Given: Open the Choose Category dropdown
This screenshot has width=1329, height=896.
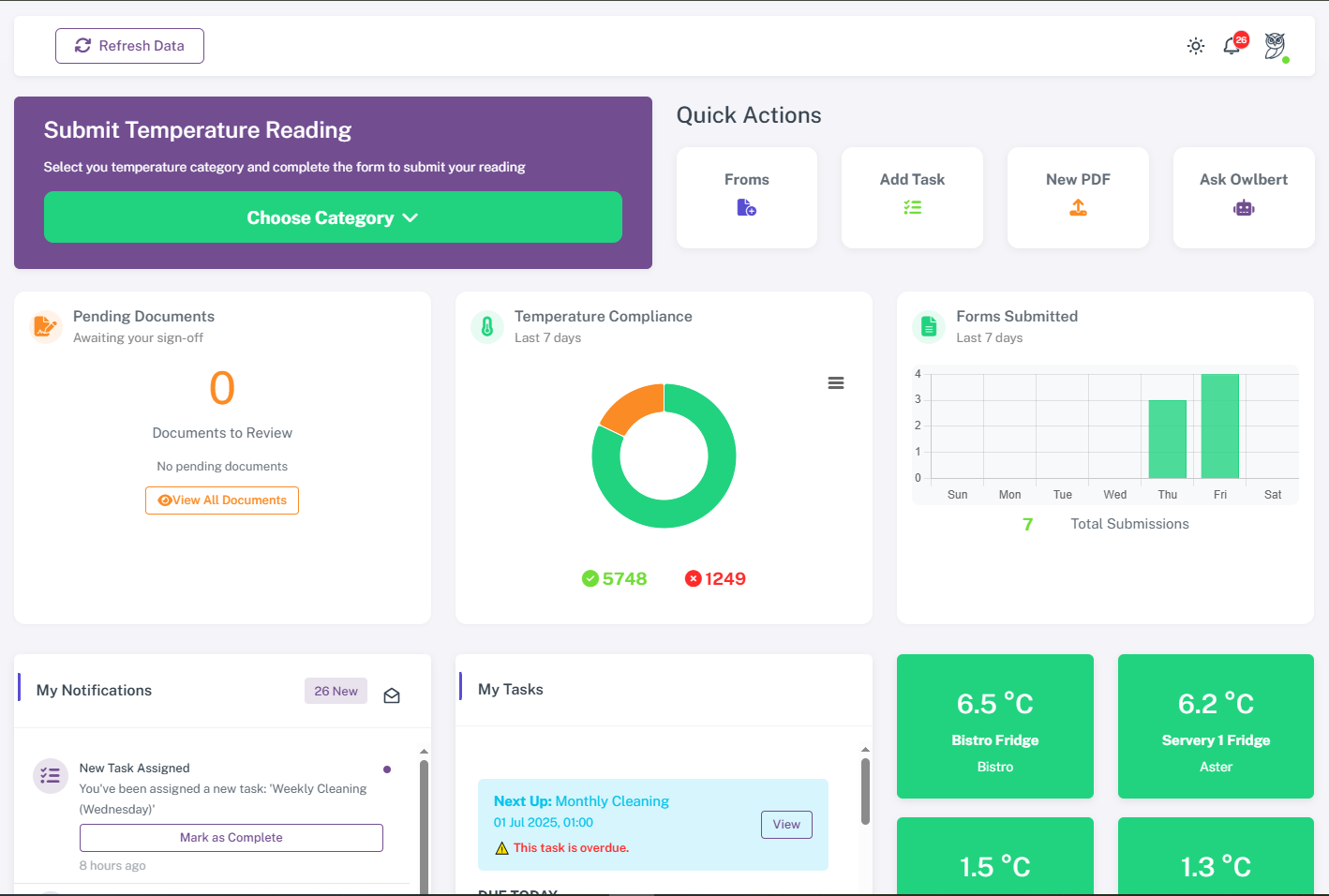Looking at the screenshot, I should tap(333, 217).
